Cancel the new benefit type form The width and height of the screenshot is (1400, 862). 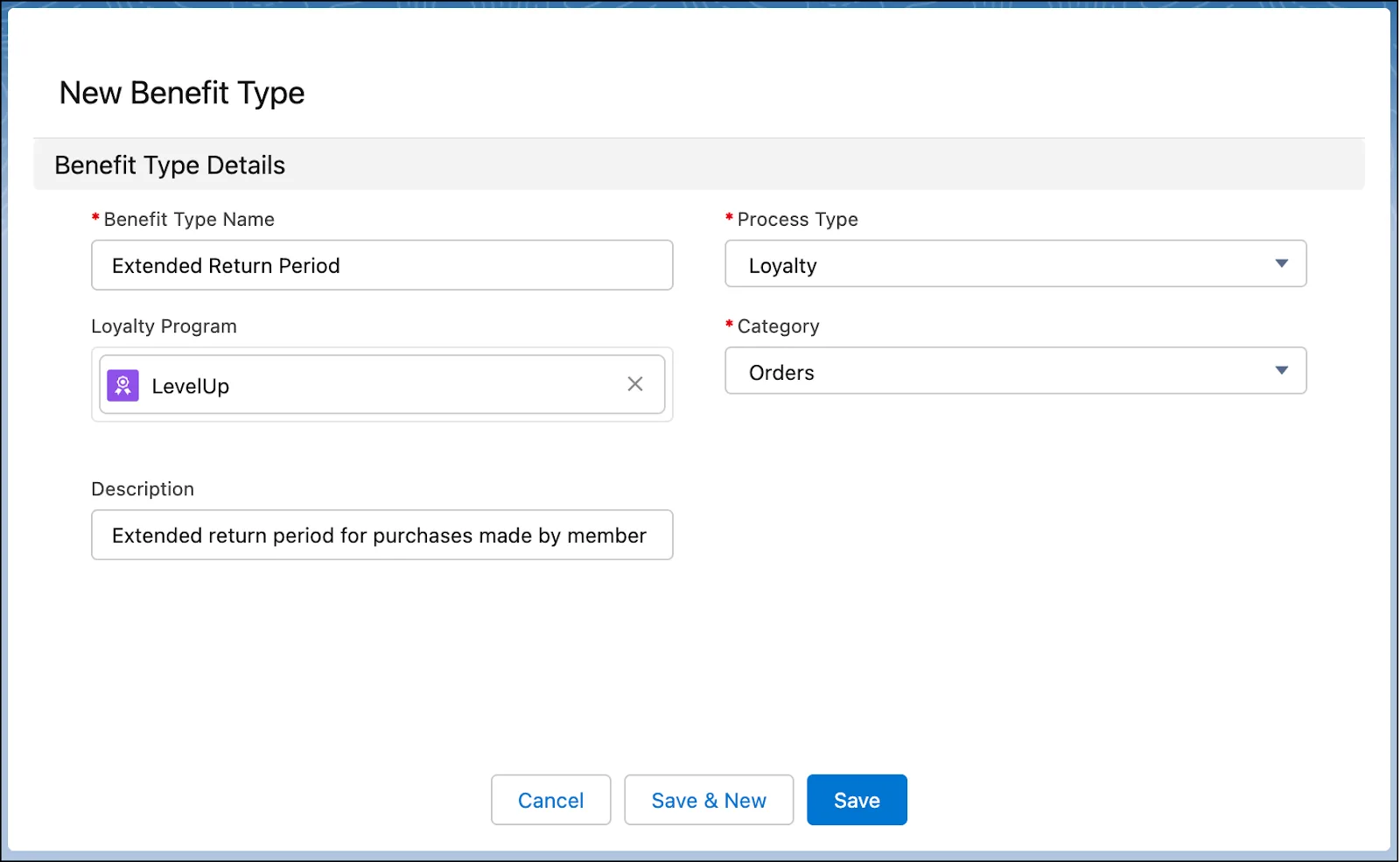click(550, 799)
